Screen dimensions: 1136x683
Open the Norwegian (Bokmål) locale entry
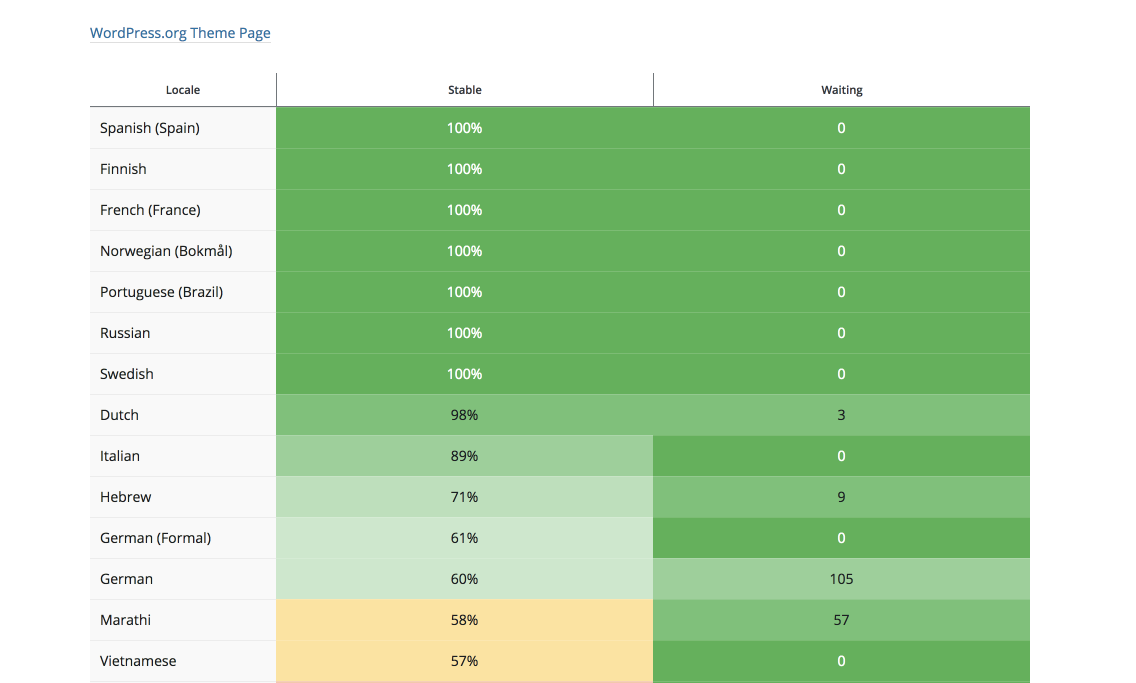(x=166, y=251)
